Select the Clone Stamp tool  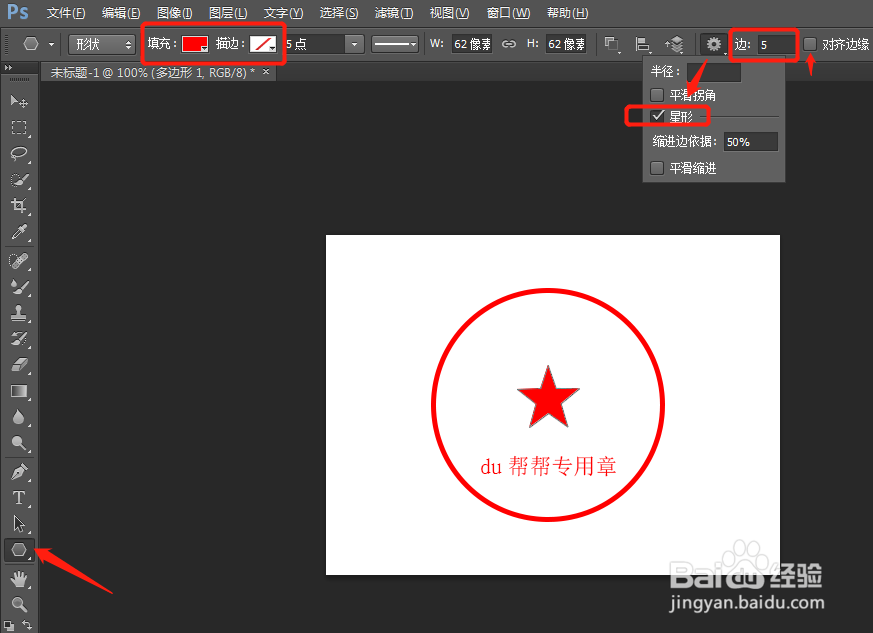point(19,313)
